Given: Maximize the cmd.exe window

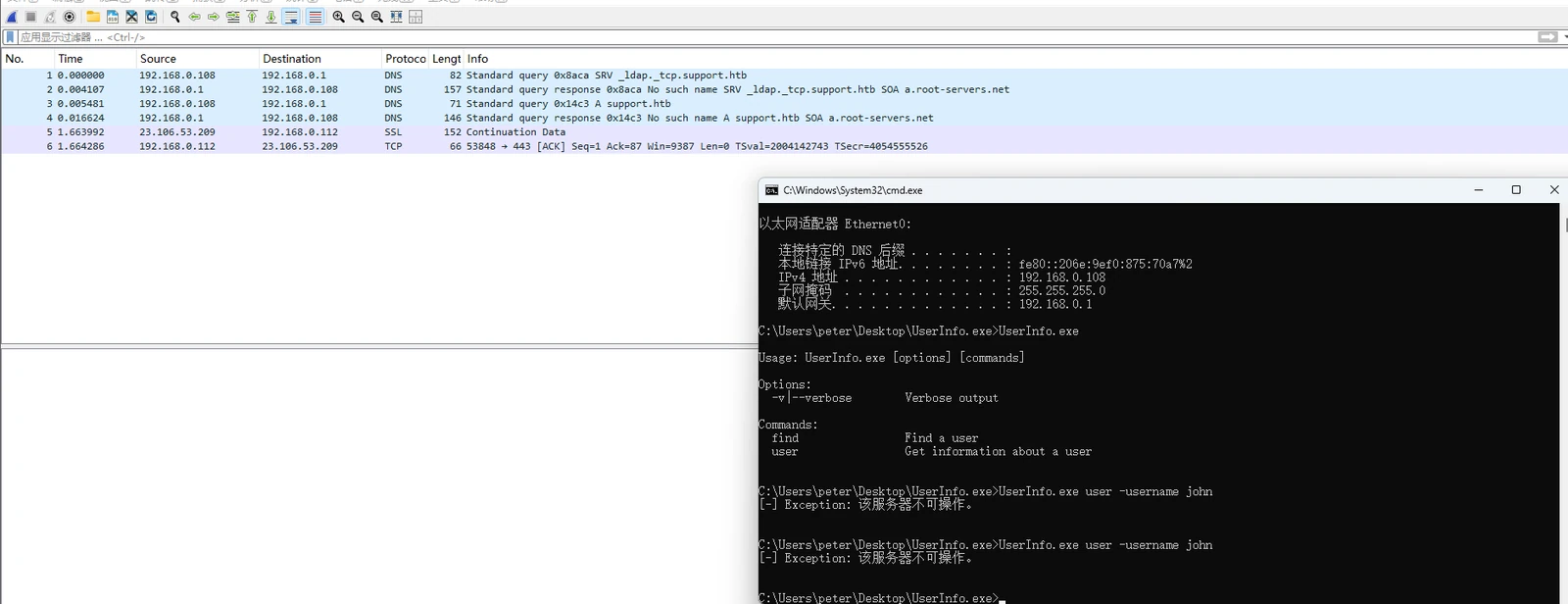Looking at the screenshot, I should [x=1516, y=190].
